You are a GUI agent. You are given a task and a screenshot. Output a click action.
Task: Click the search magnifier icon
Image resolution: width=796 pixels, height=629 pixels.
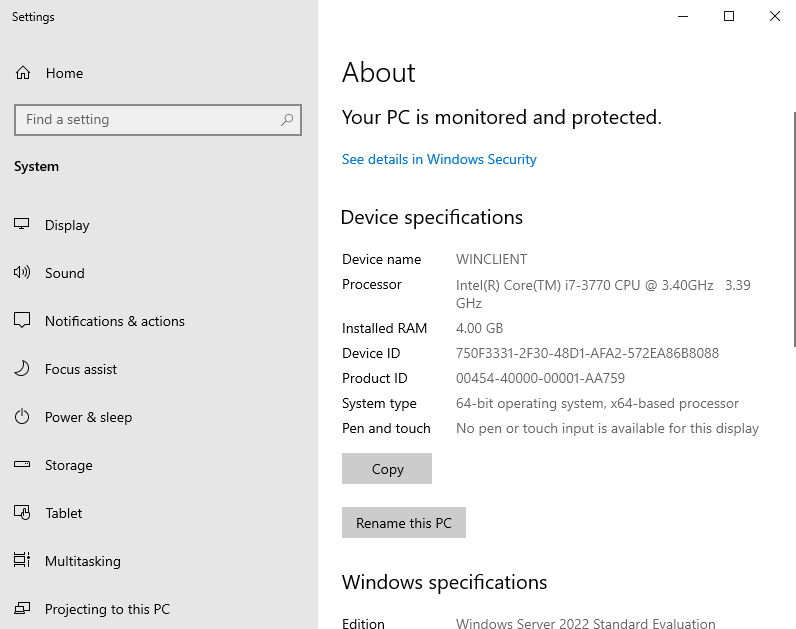287,120
